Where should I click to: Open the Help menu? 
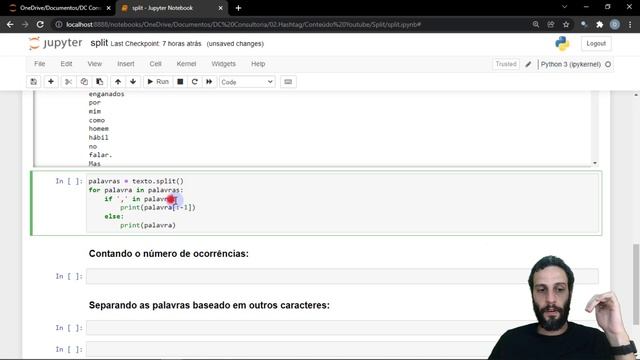(x=258, y=64)
